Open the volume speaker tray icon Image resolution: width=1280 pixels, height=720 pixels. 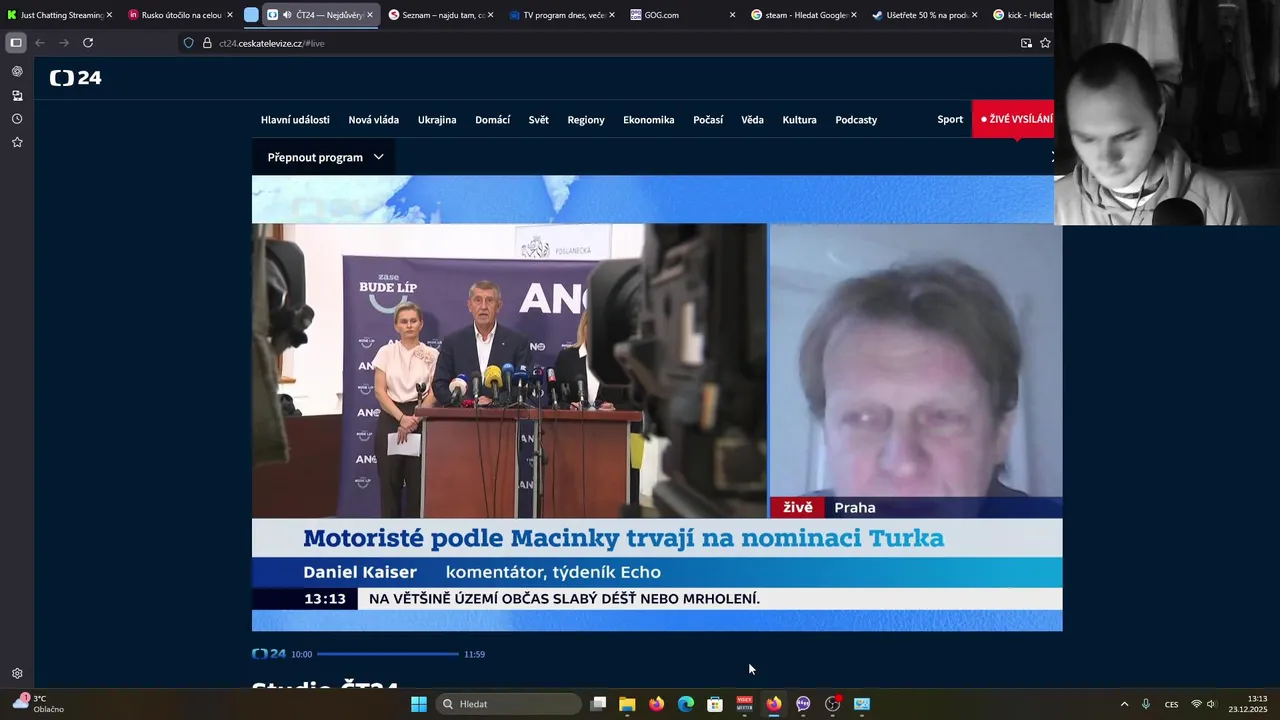1211,704
